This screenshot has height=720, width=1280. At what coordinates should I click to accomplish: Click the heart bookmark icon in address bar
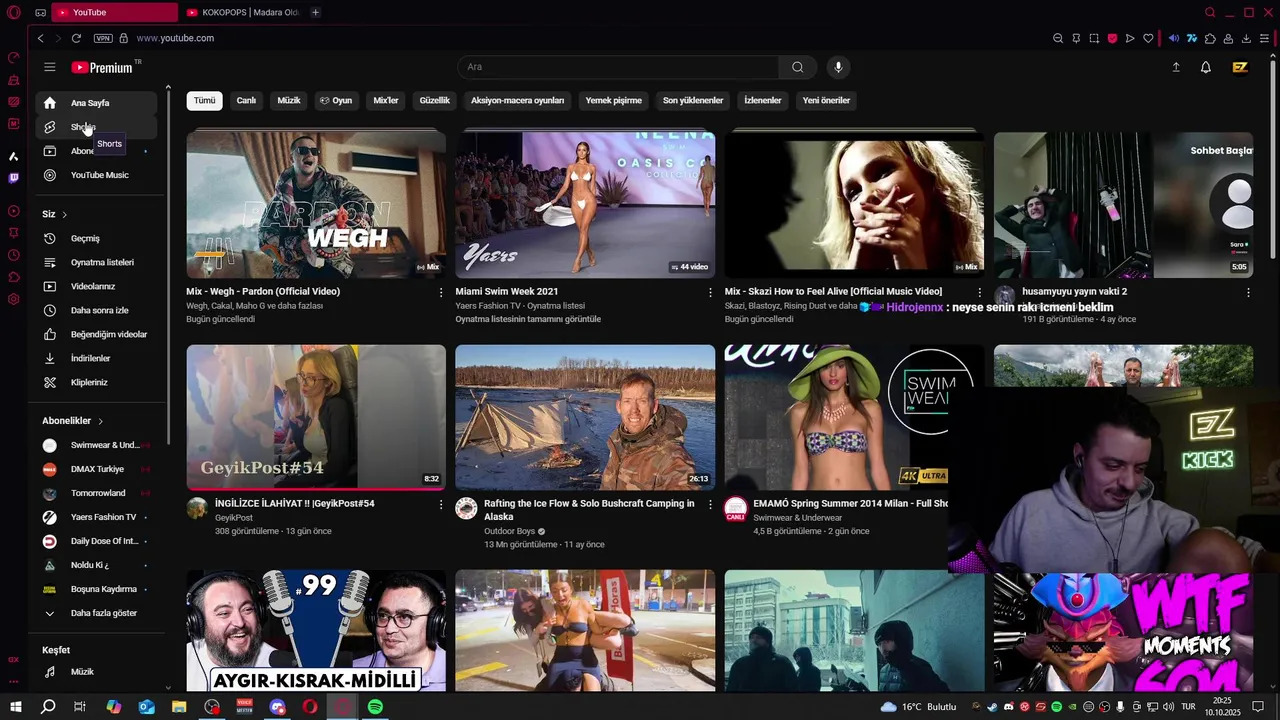pyautogui.click(x=1148, y=38)
